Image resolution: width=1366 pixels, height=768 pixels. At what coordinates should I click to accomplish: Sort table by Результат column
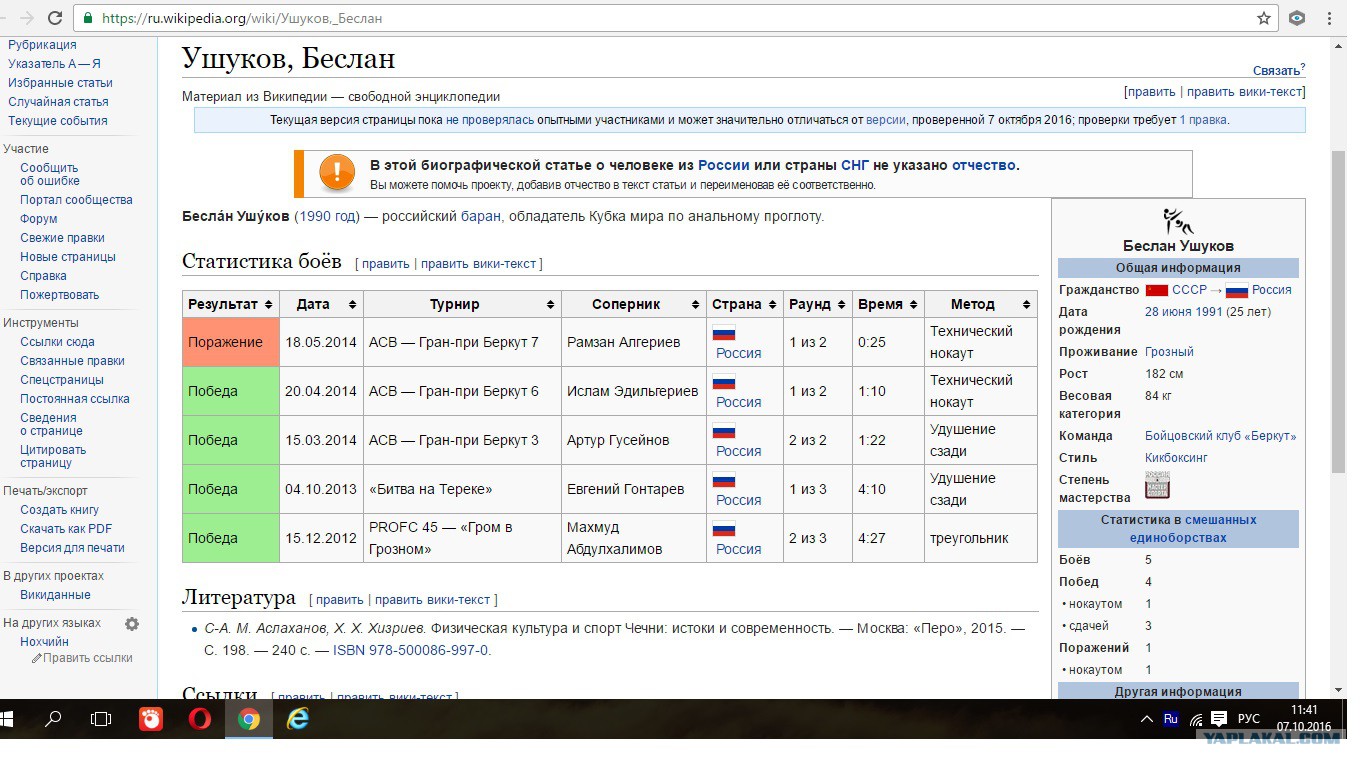pos(267,304)
